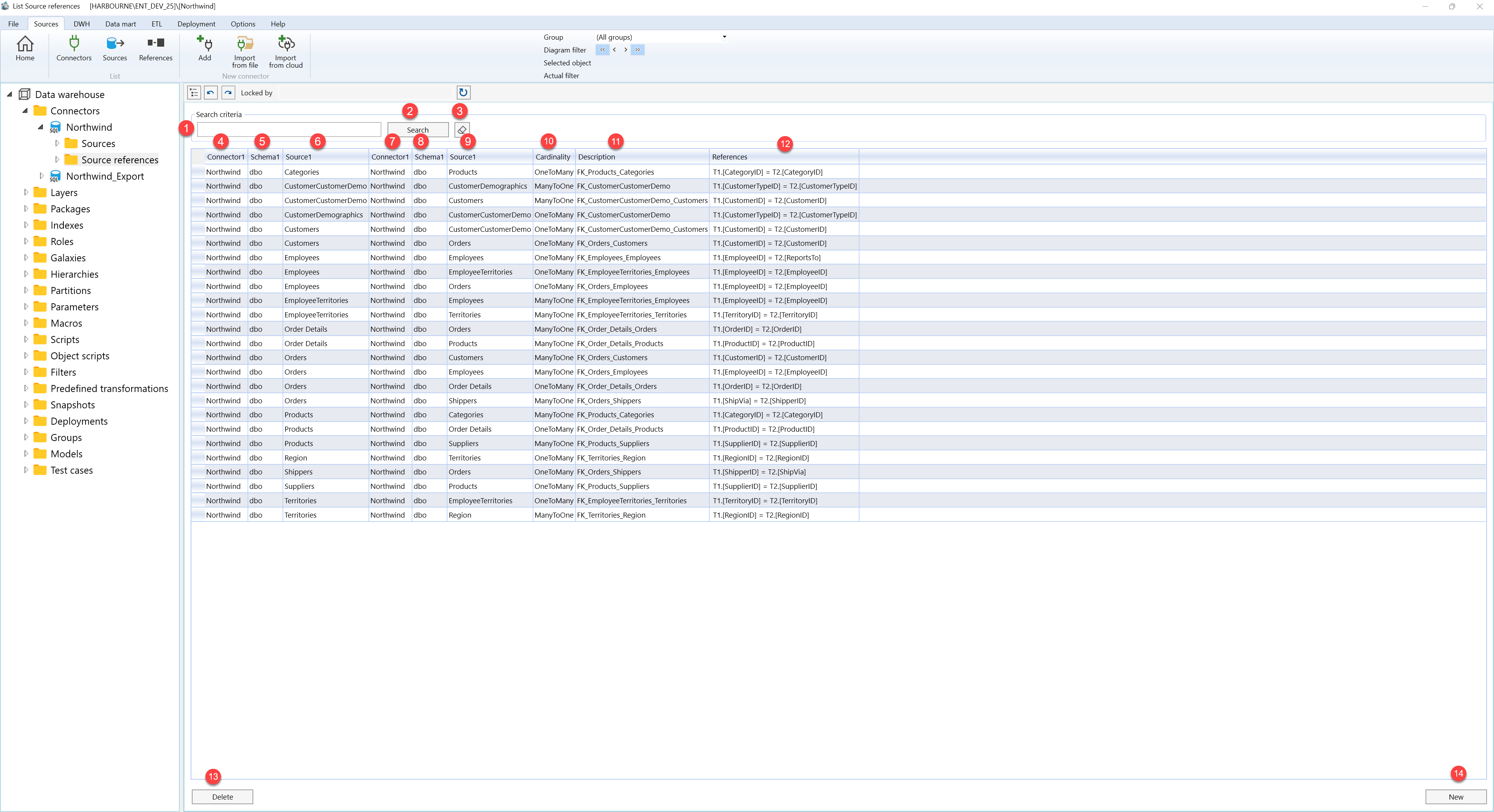Screen dimensions: 1494x812
Task: Click the undo arrow toolbar icon
Action: [x=211, y=93]
